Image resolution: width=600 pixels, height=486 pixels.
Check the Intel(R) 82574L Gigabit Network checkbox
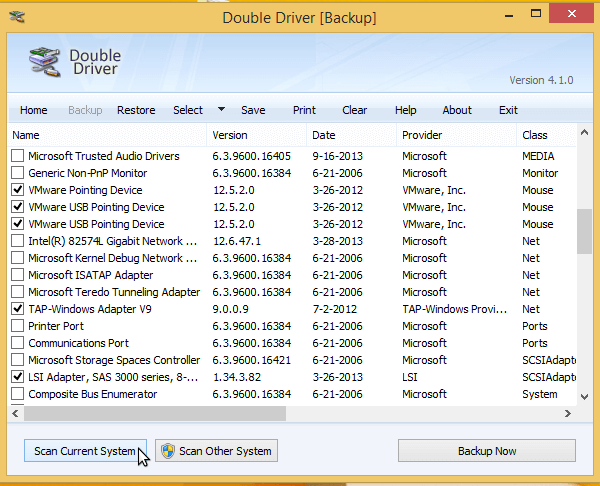[17, 241]
